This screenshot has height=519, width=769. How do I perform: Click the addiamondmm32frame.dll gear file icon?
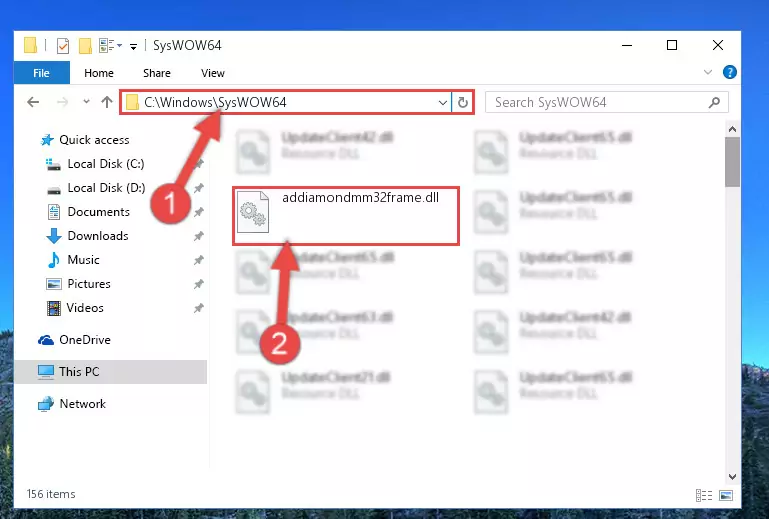pyautogui.click(x=253, y=212)
